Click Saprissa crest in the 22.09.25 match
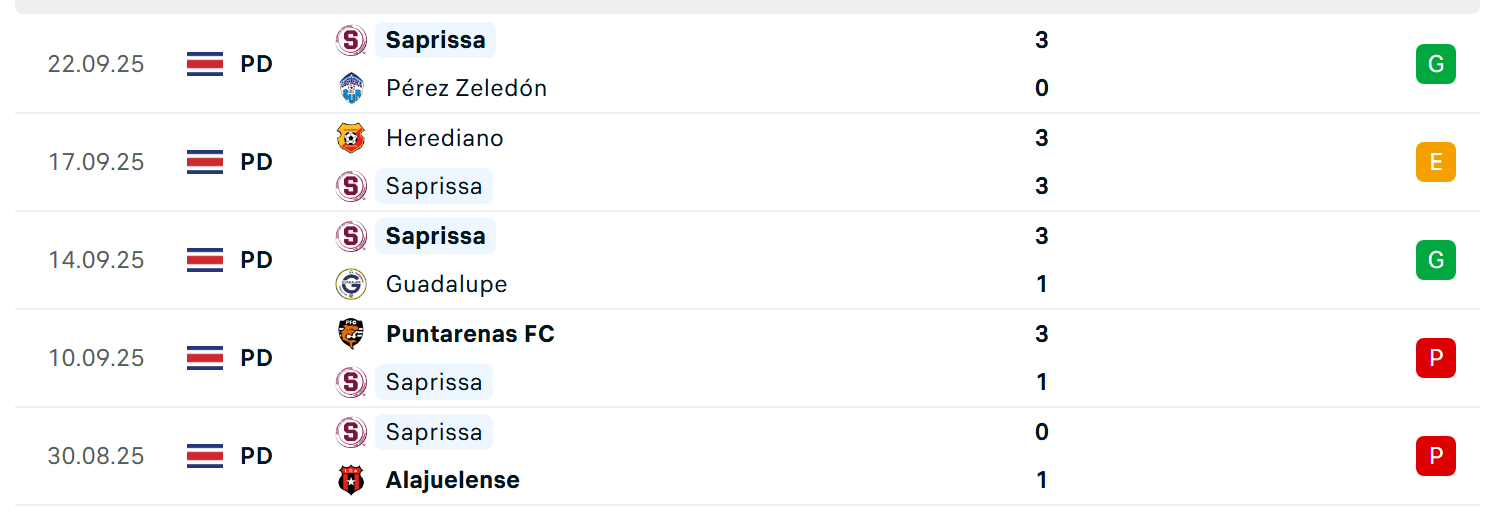Image resolution: width=1495 pixels, height=514 pixels. click(351, 40)
